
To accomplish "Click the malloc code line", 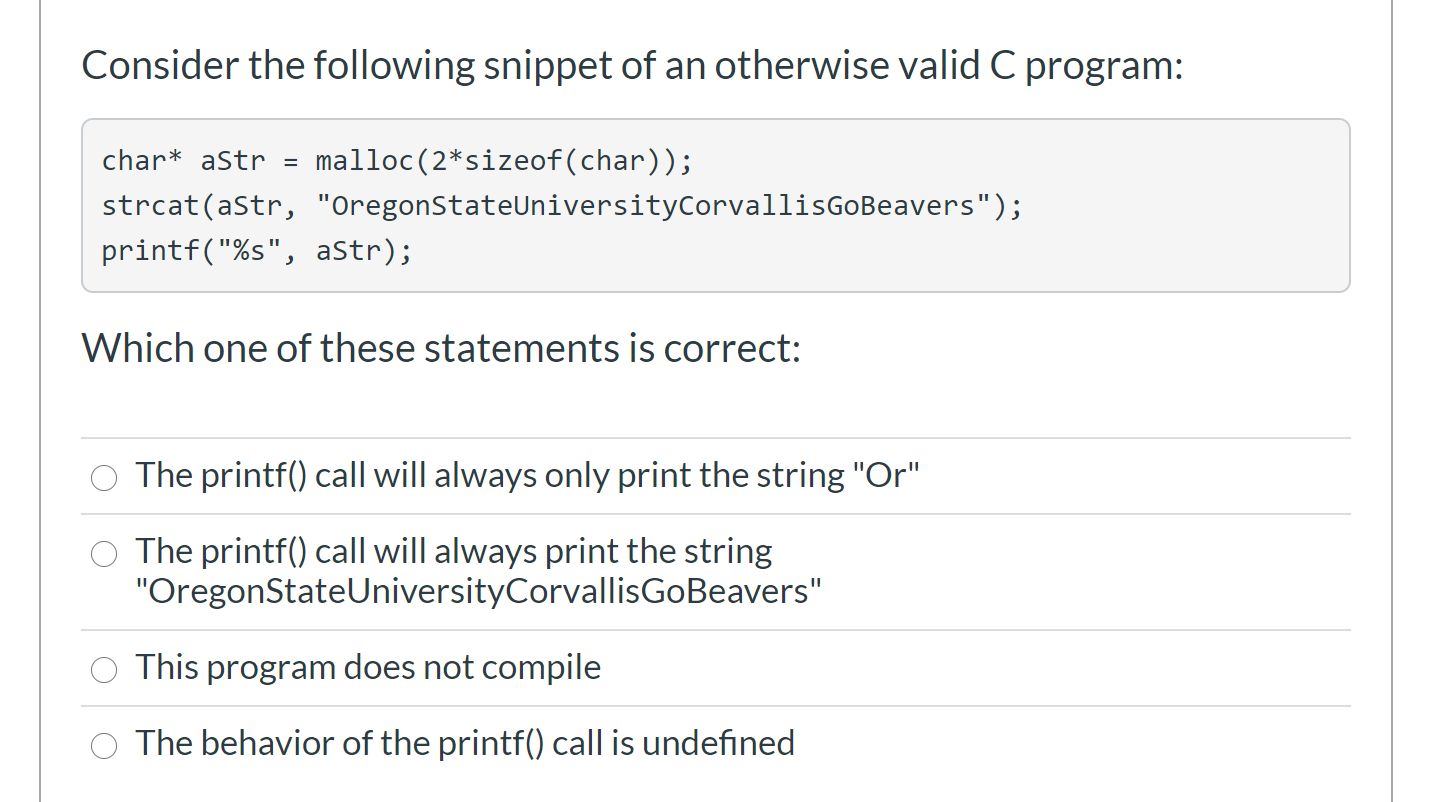I will point(396,160).
